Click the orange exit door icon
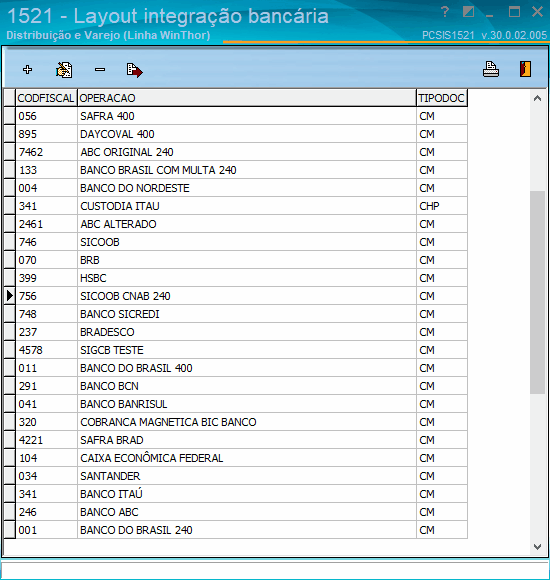Image resolution: width=550 pixels, height=580 pixels. click(x=525, y=69)
